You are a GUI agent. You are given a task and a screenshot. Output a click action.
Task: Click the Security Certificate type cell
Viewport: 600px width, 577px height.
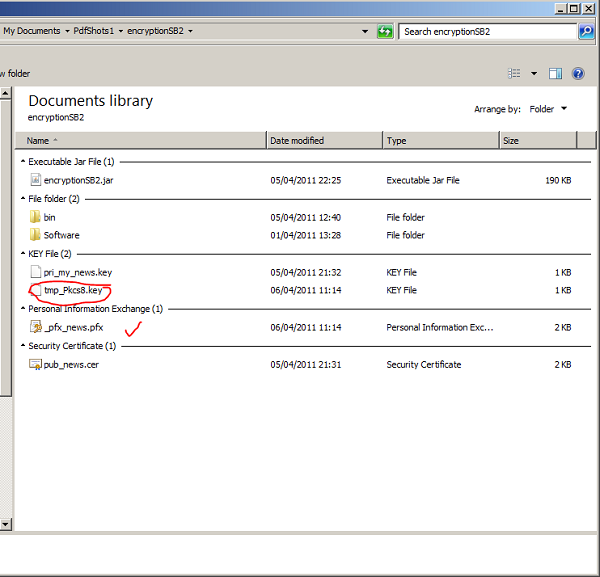coord(424,365)
